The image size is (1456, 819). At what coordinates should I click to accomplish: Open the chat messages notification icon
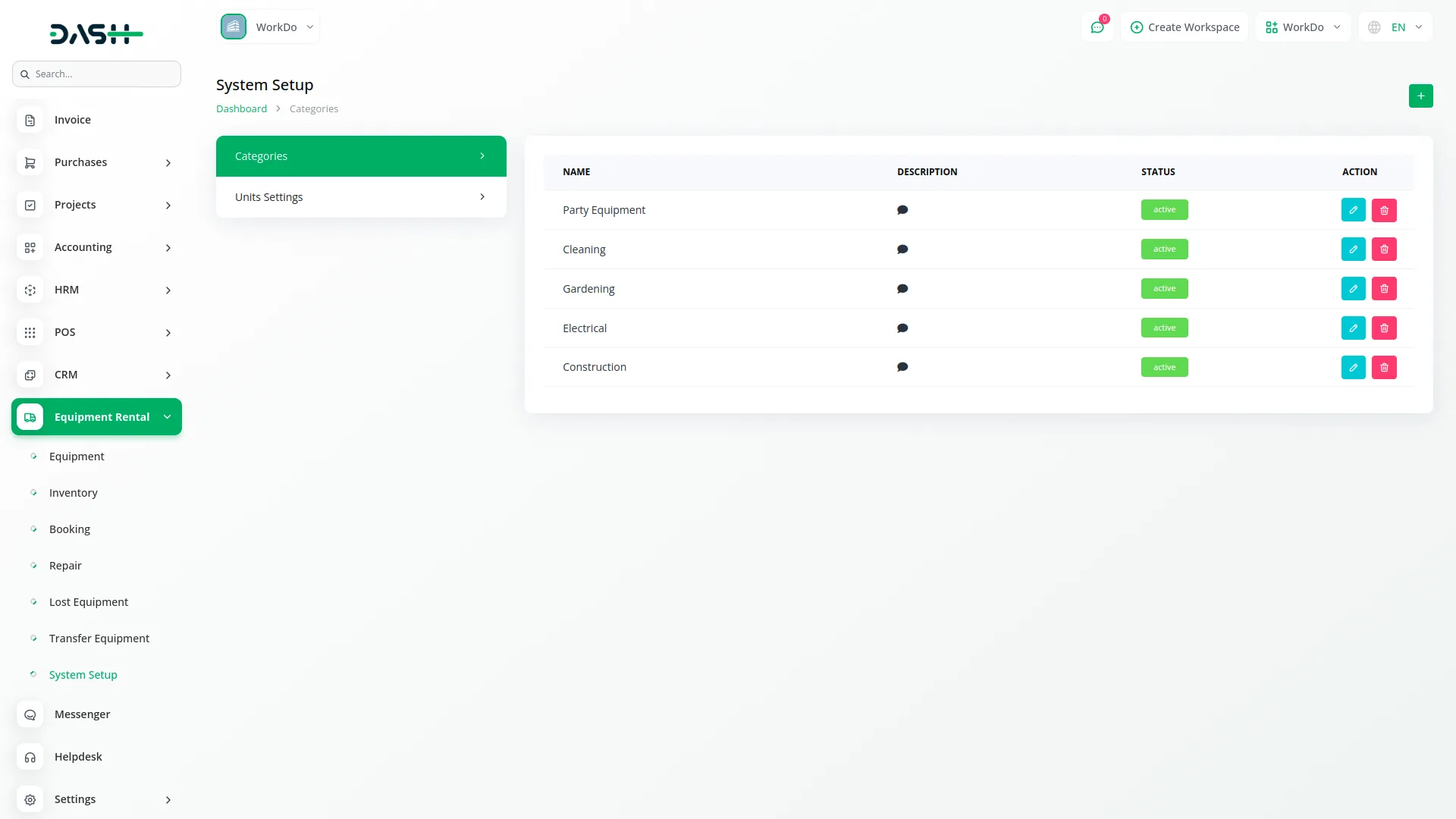(x=1097, y=27)
